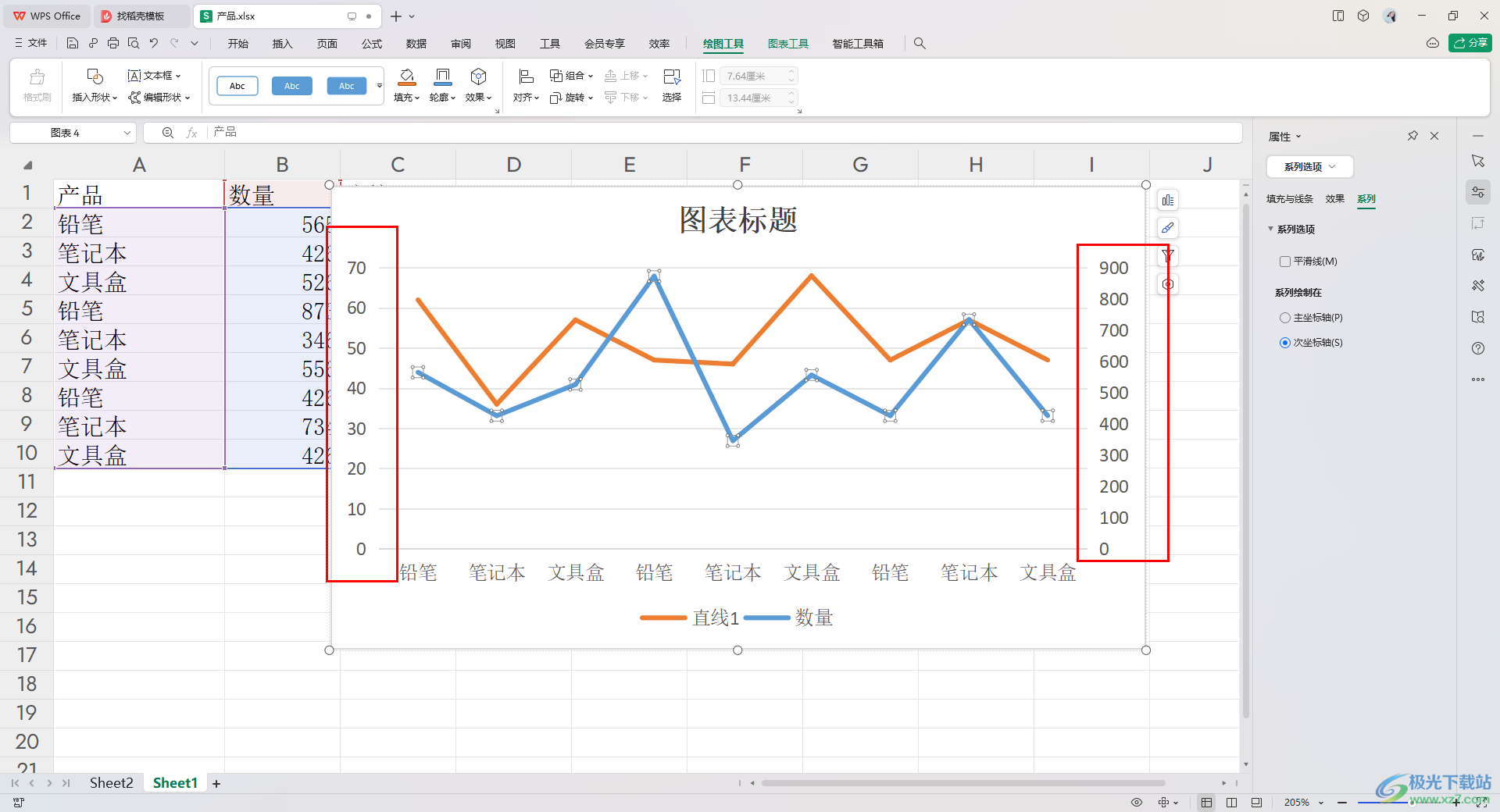Switch to Normal view in status bar
This screenshot has width=1500, height=812.
(x=1207, y=802)
